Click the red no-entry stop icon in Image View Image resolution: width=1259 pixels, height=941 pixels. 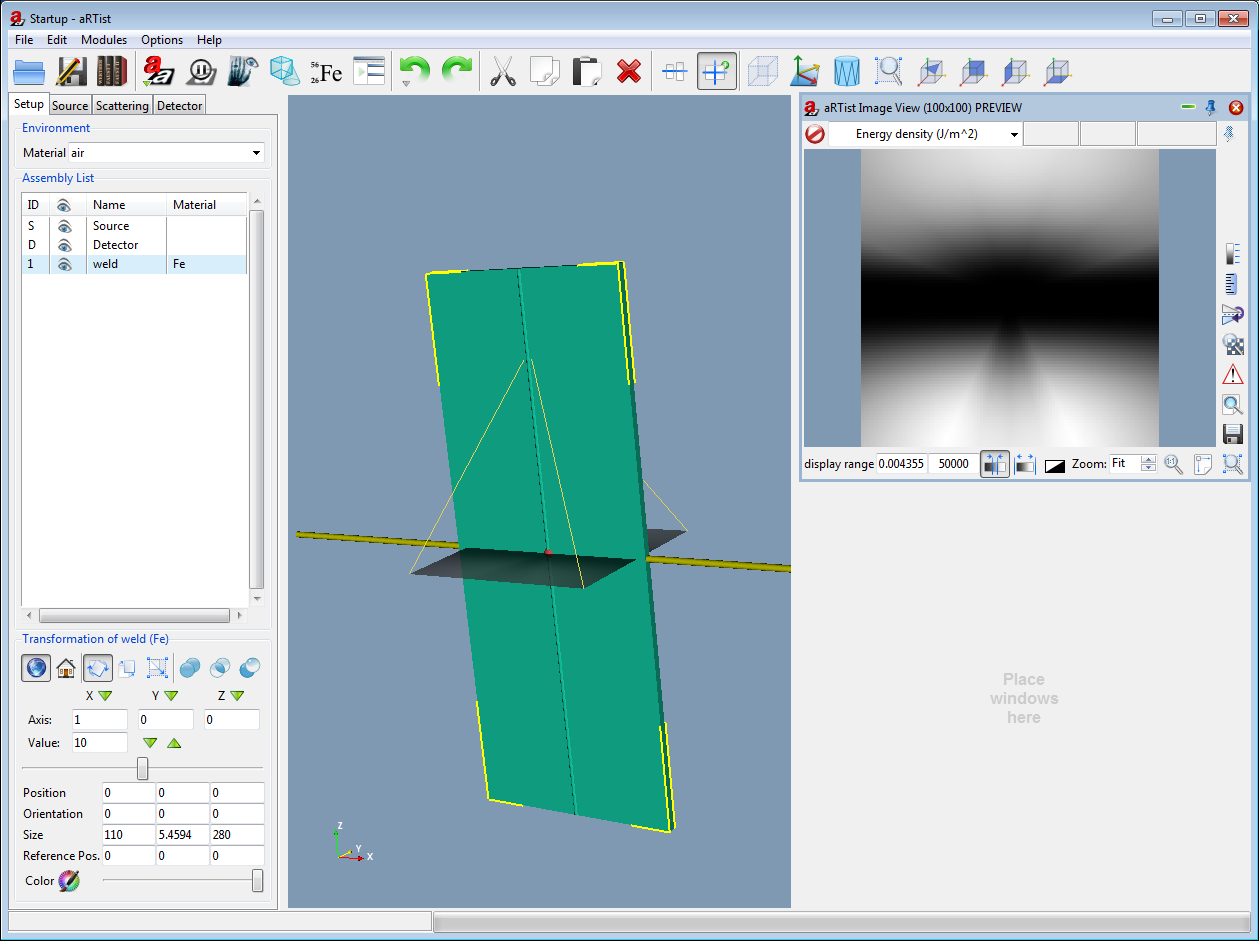pyautogui.click(x=815, y=134)
